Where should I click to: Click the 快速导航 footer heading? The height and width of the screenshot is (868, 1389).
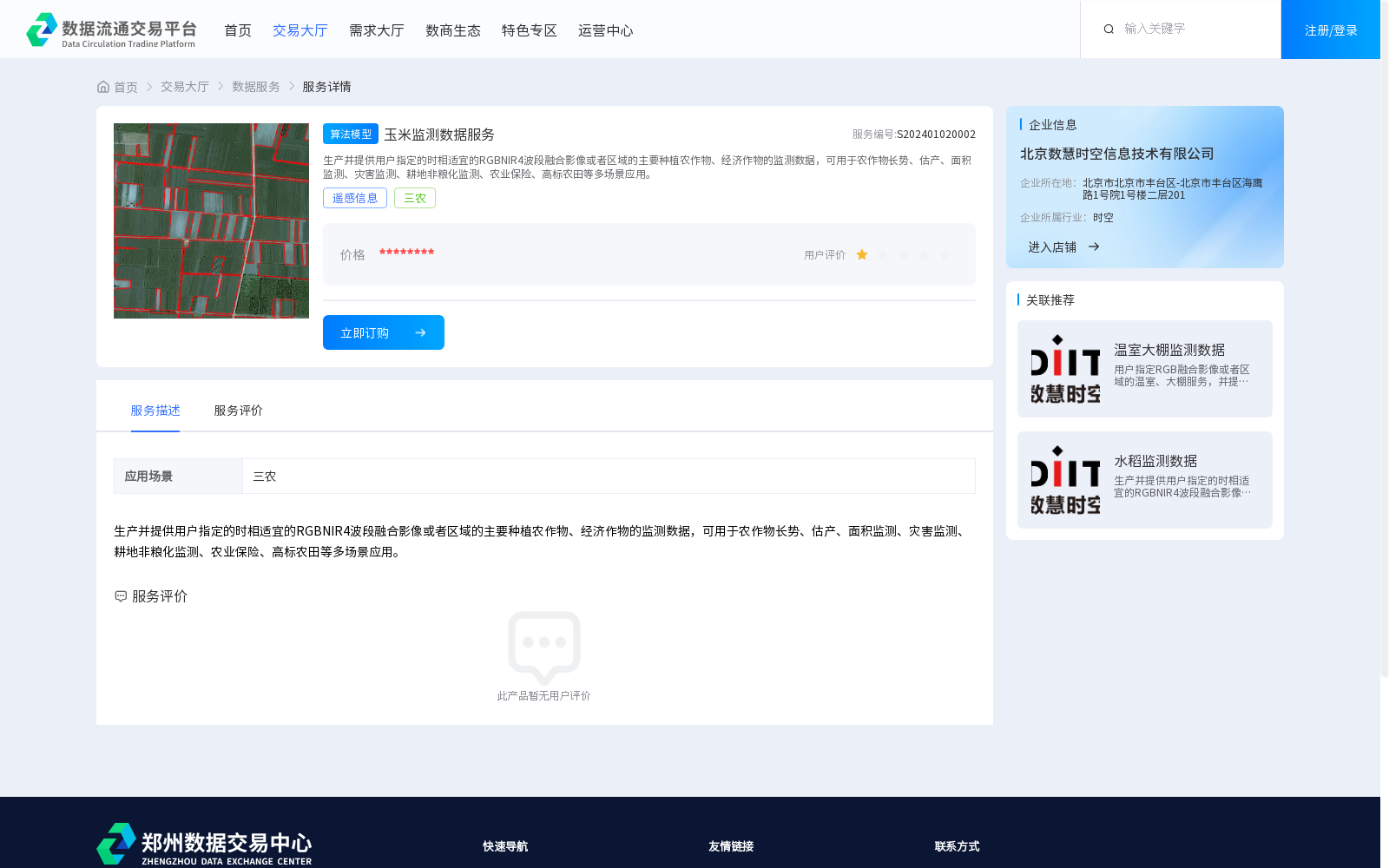point(505,846)
